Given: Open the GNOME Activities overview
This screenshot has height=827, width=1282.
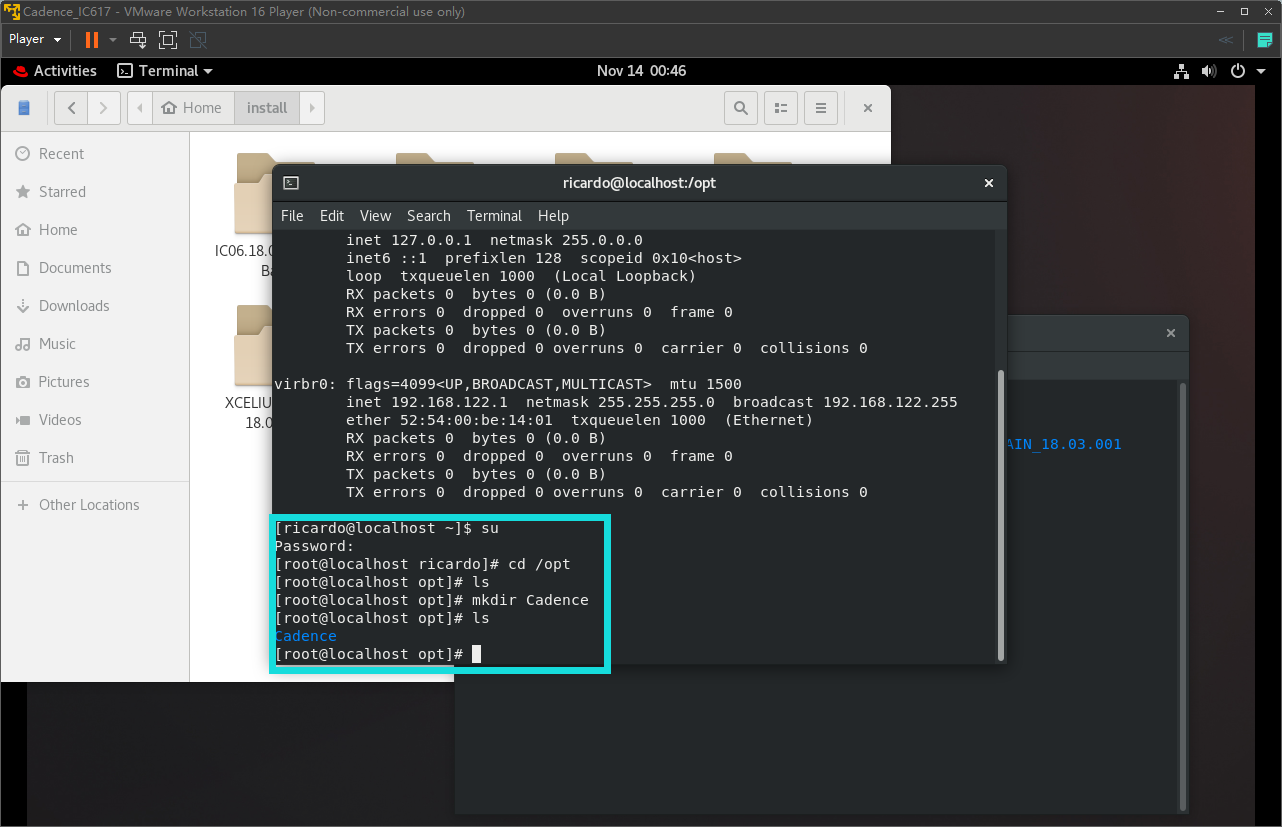Looking at the screenshot, I should pos(55,71).
